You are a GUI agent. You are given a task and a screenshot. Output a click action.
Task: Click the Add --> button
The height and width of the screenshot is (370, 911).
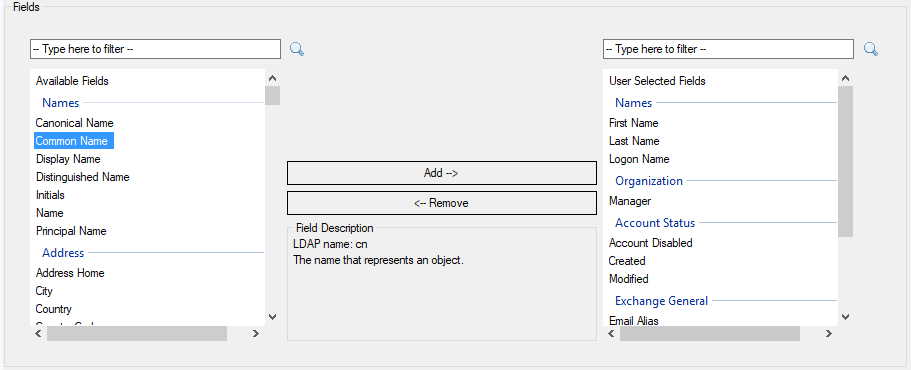[x=442, y=173]
